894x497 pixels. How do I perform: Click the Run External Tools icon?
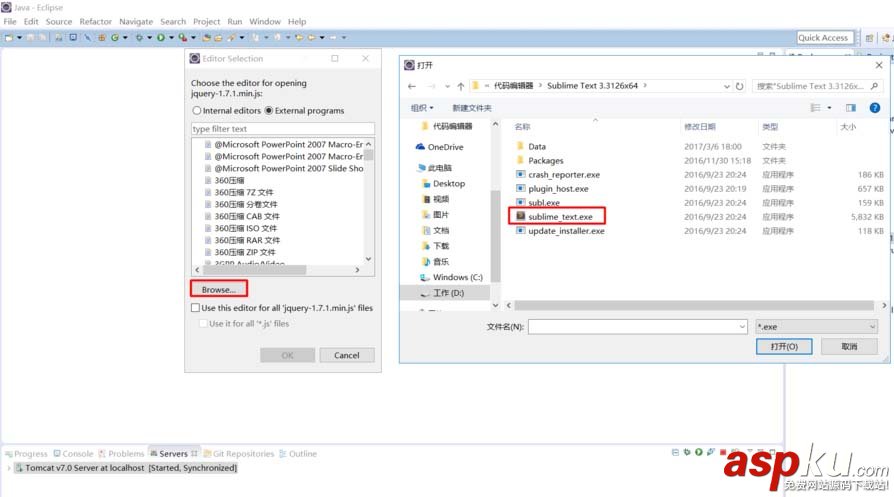(x=182, y=38)
